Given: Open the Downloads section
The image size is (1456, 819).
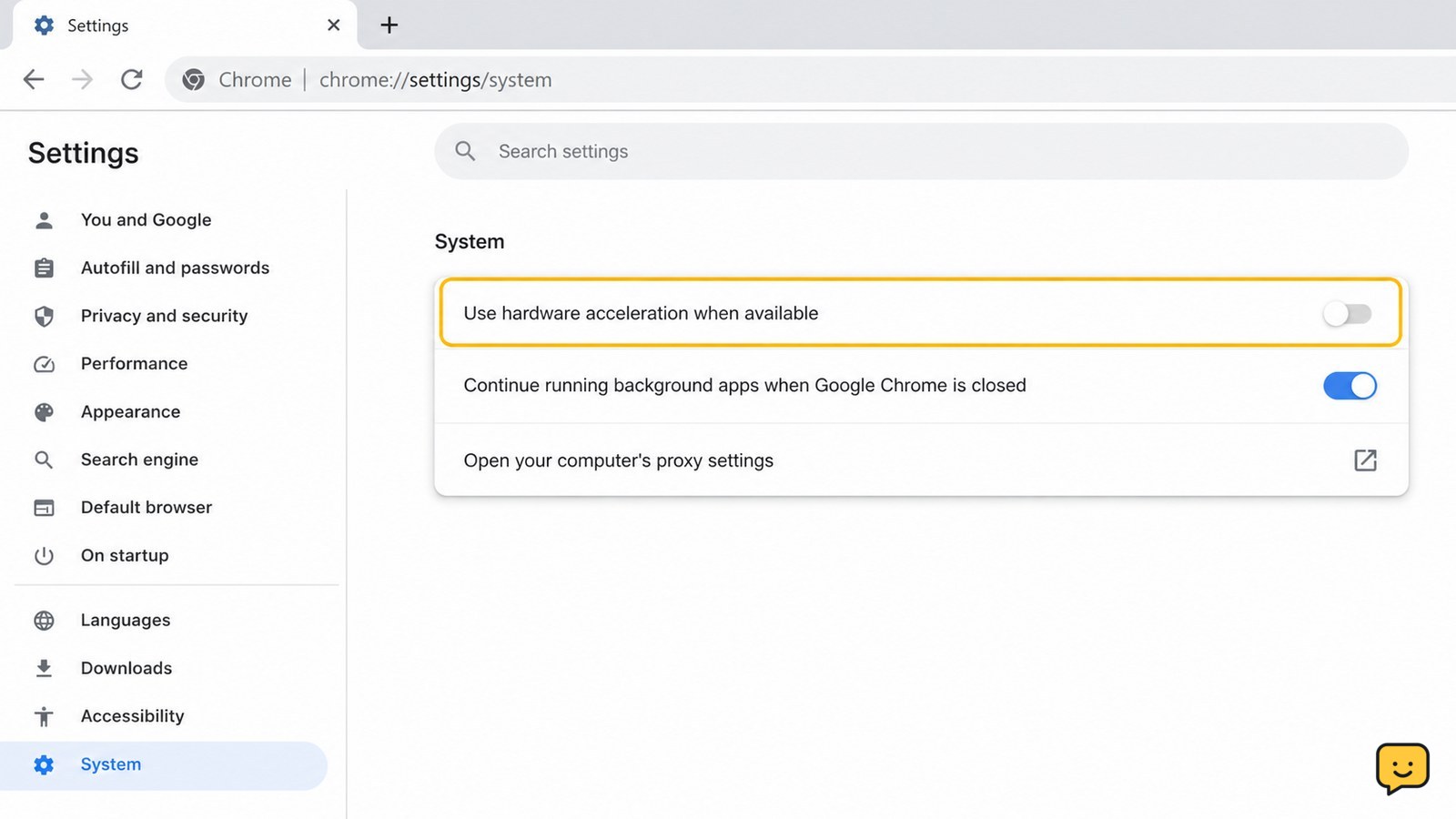Looking at the screenshot, I should [x=126, y=669].
